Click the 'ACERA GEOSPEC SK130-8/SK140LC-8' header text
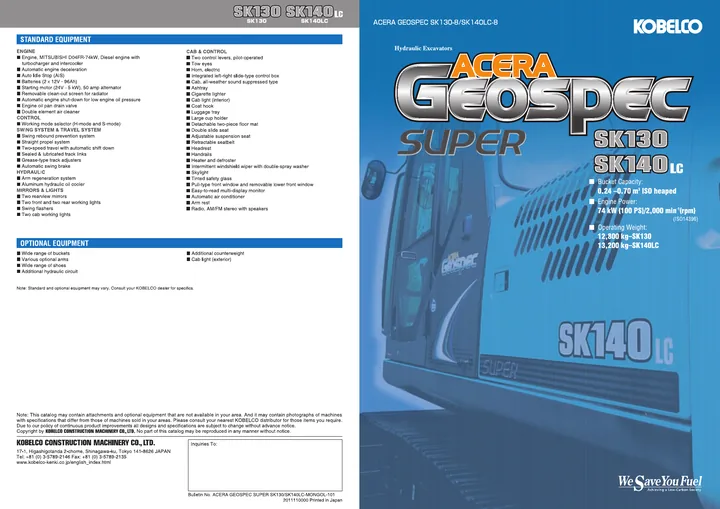Viewport: 720px width, 509px height. pyautogui.click(x=435, y=22)
